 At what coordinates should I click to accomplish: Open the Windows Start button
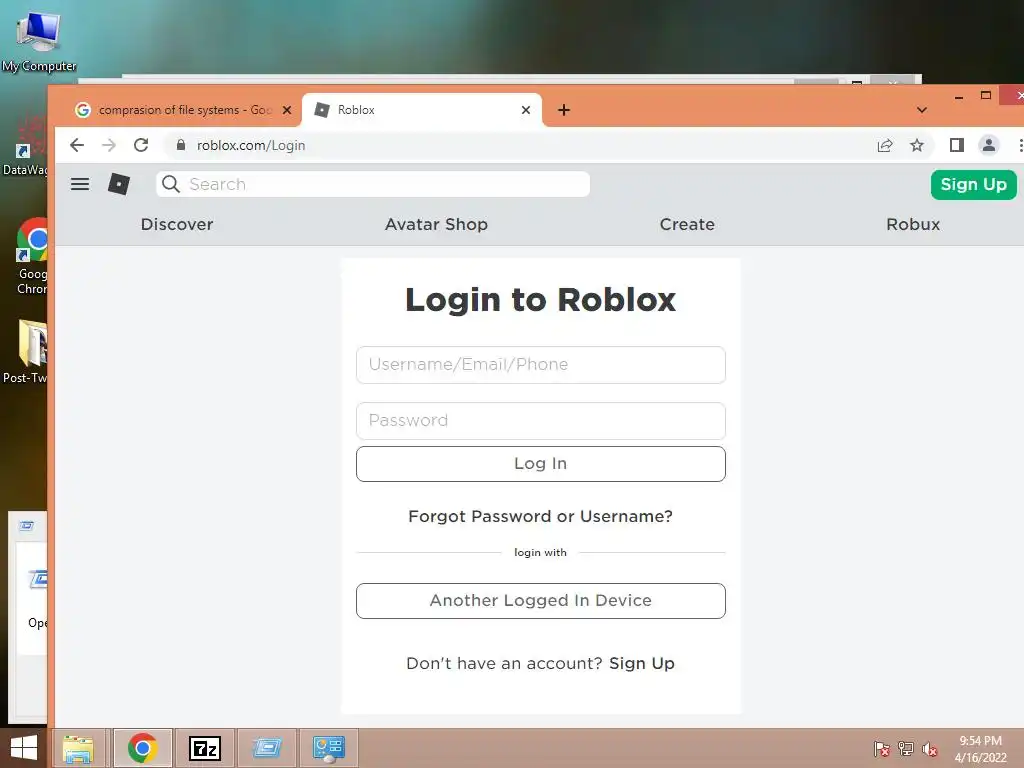(x=24, y=748)
